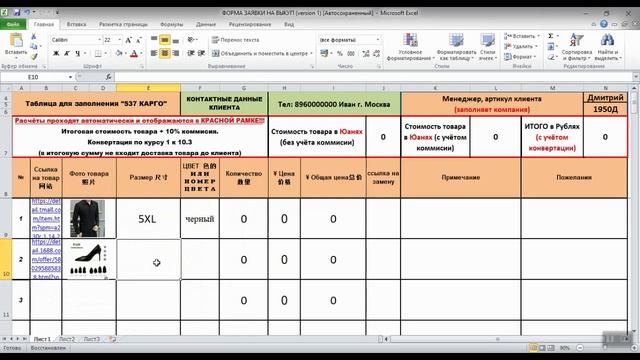Open Сортировка и фильтр menu
This screenshot has height=360, width=640.
pyautogui.click(x=576, y=47)
